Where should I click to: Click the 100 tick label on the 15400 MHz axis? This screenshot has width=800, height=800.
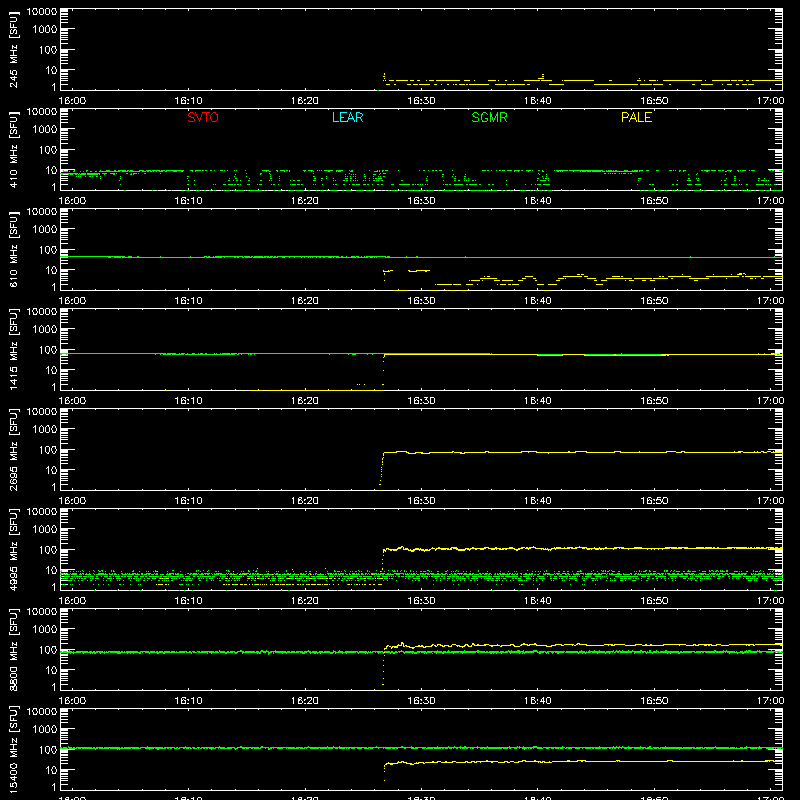(48, 750)
